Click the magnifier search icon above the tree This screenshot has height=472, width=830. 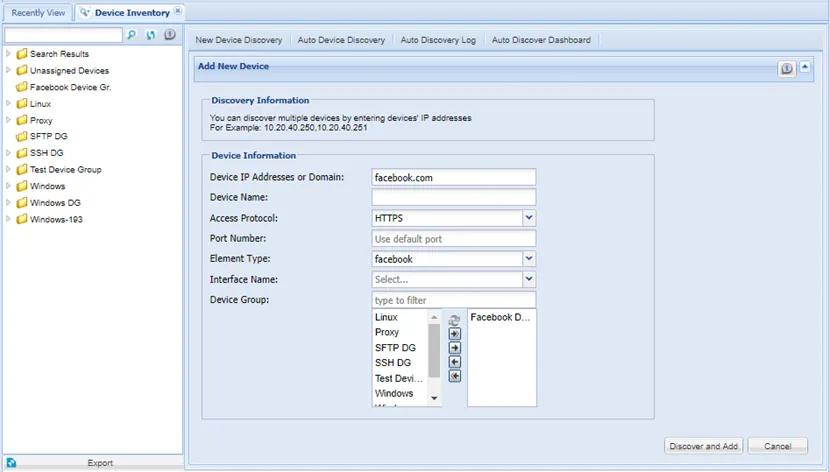(132, 35)
